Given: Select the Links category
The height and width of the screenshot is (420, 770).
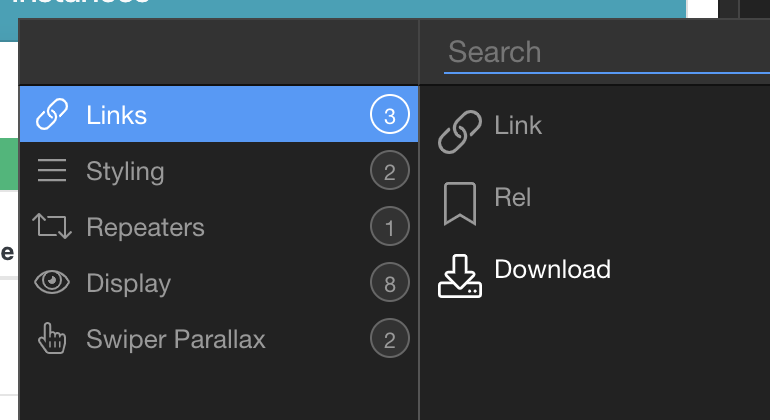Looking at the screenshot, I should 117,115.
